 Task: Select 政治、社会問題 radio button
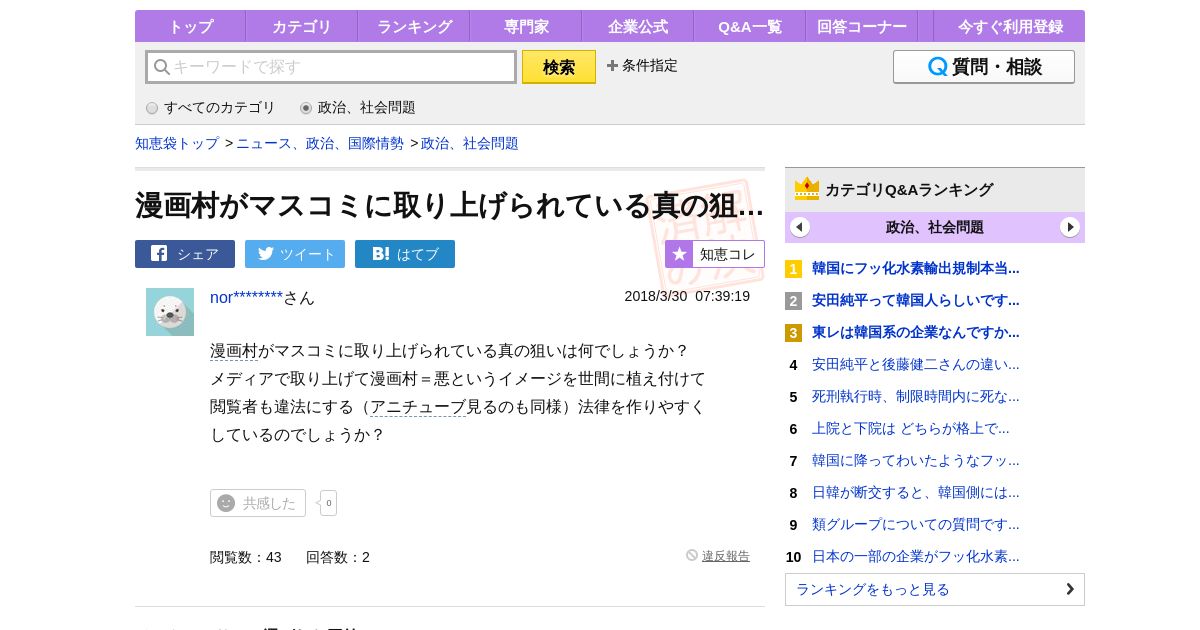[306, 108]
